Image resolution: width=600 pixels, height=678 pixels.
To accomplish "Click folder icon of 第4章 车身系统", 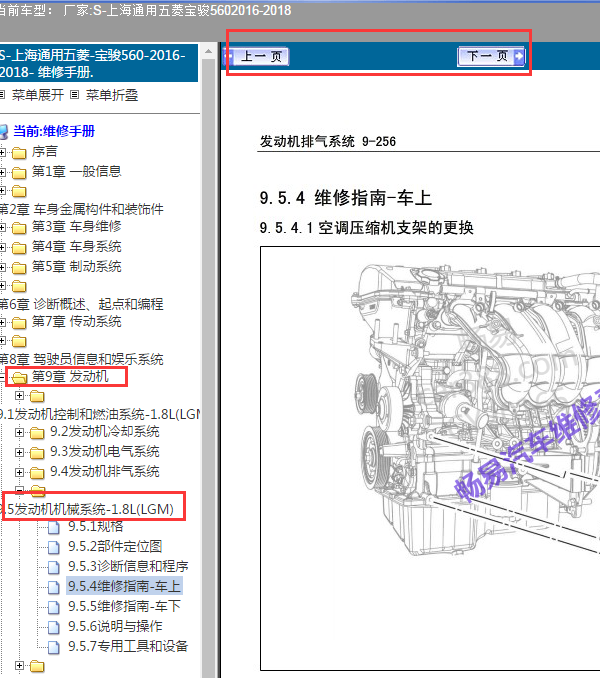I will 19,248.
